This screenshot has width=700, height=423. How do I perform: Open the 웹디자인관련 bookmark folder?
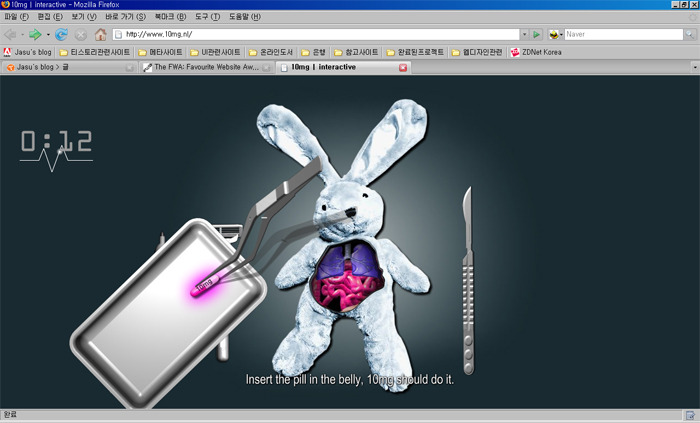(x=477, y=52)
